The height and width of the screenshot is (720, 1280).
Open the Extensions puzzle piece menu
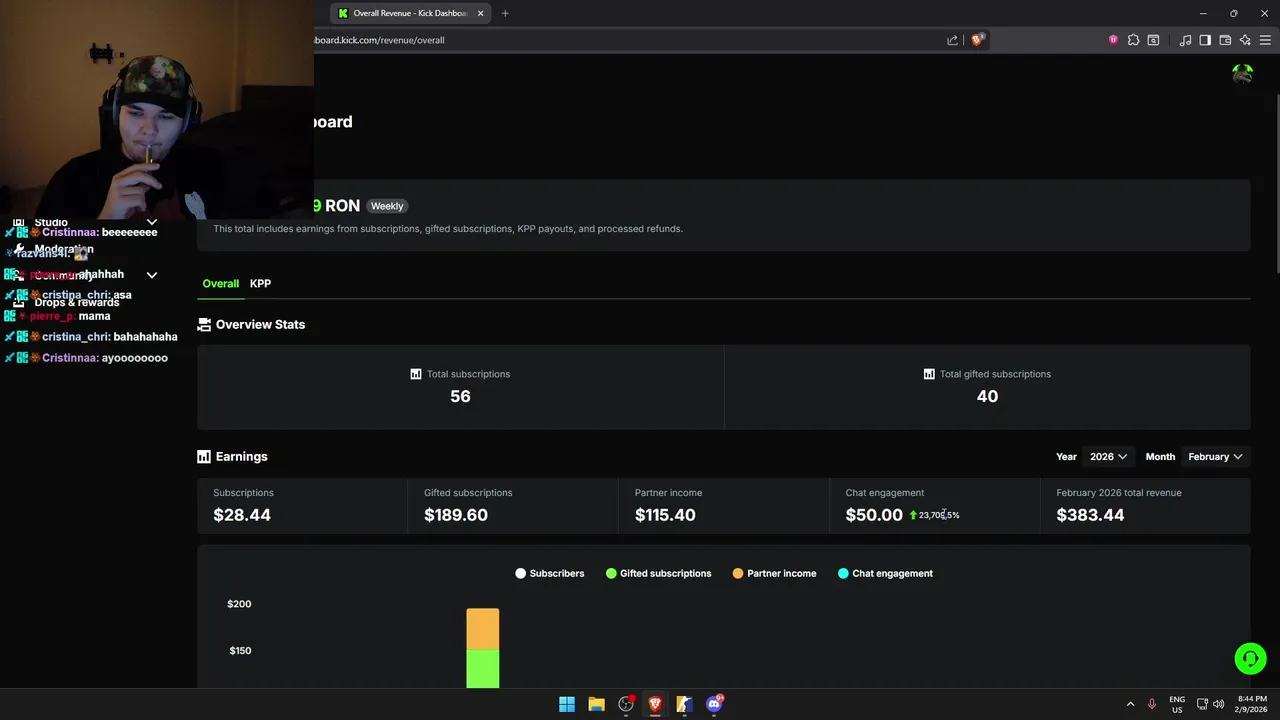[x=1133, y=40]
